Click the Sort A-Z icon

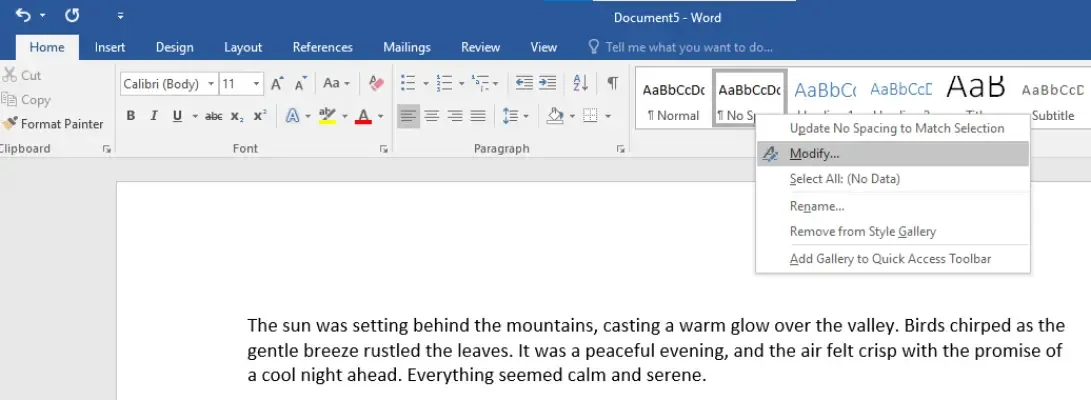[x=580, y=83]
